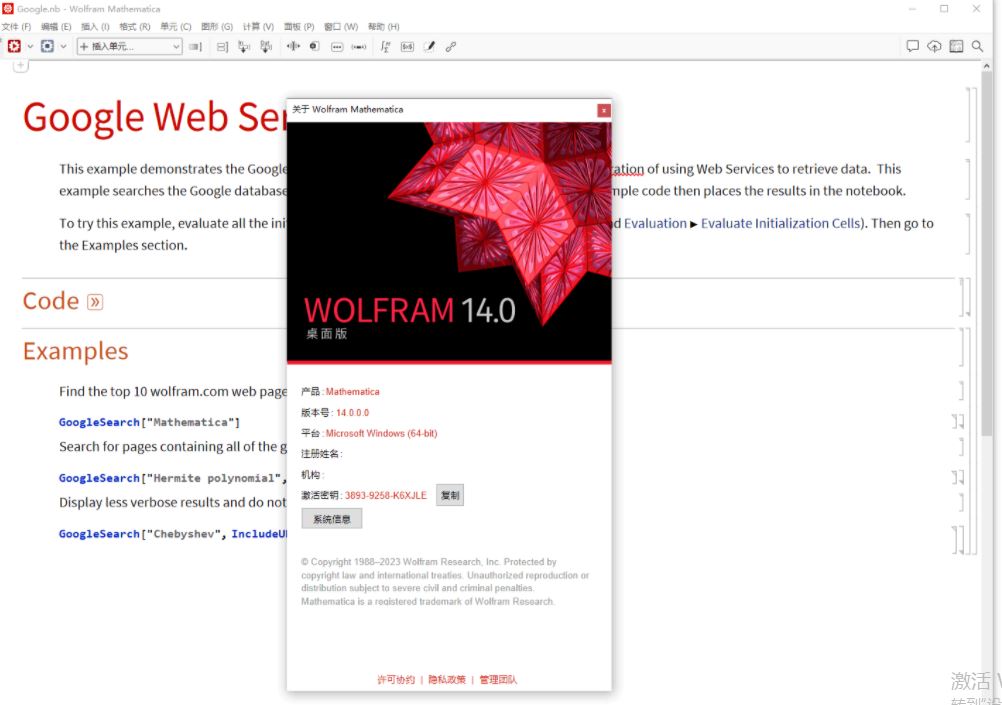Select the drawing pen toolbar icon
Image resolution: width=1002 pixels, height=705 pixels.
428,46
